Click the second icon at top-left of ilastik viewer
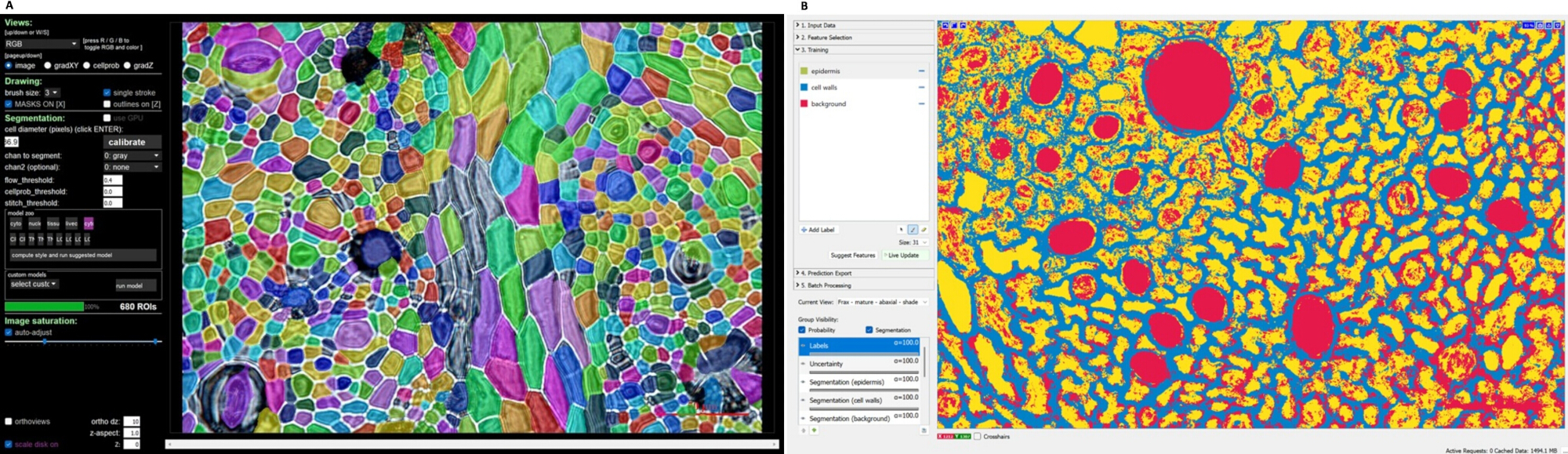This screenshot has height=454, width=1568. pos(954,26)
